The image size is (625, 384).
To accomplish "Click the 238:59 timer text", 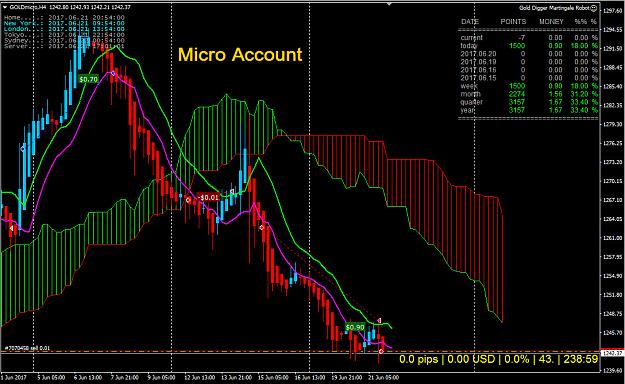I will (580, 359).
